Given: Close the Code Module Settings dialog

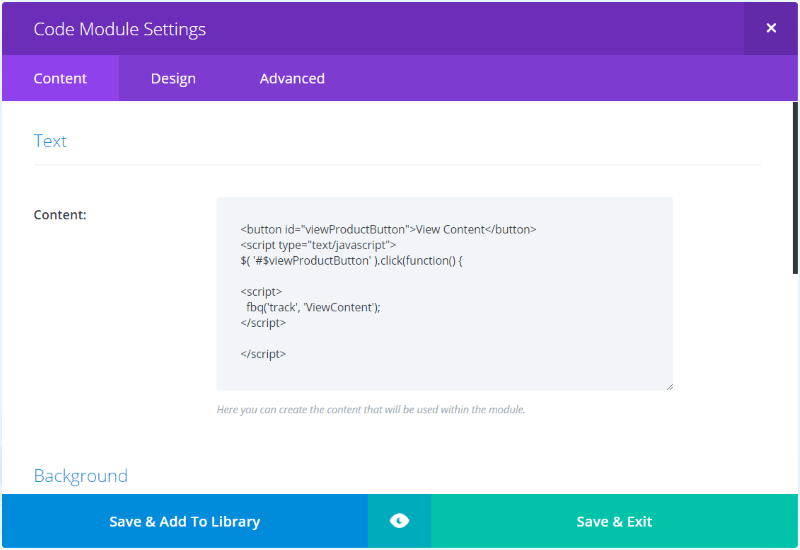Looking at the screenshot, I should [x=771, y=28].
